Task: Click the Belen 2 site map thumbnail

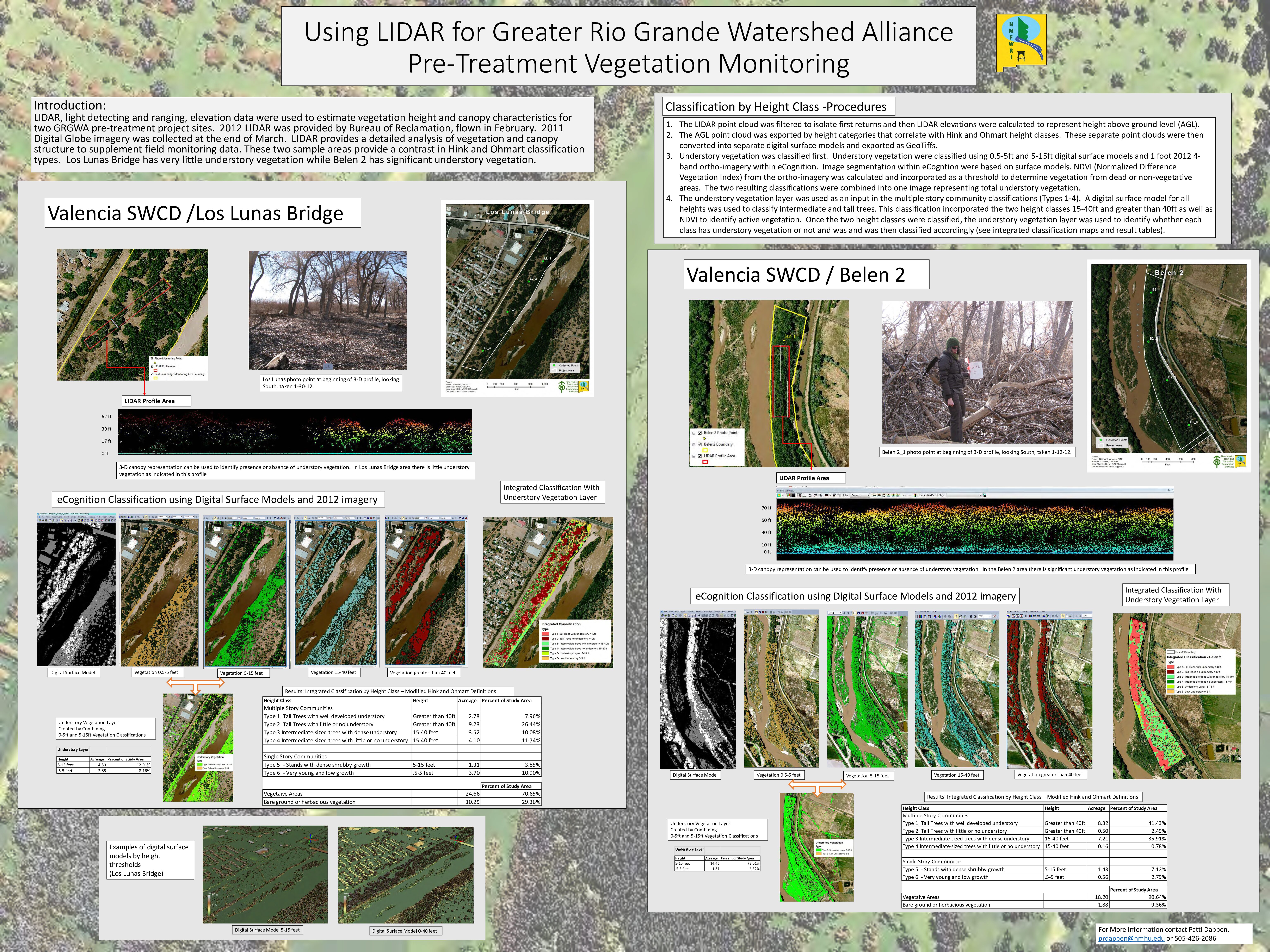Action: (1169, 366)
